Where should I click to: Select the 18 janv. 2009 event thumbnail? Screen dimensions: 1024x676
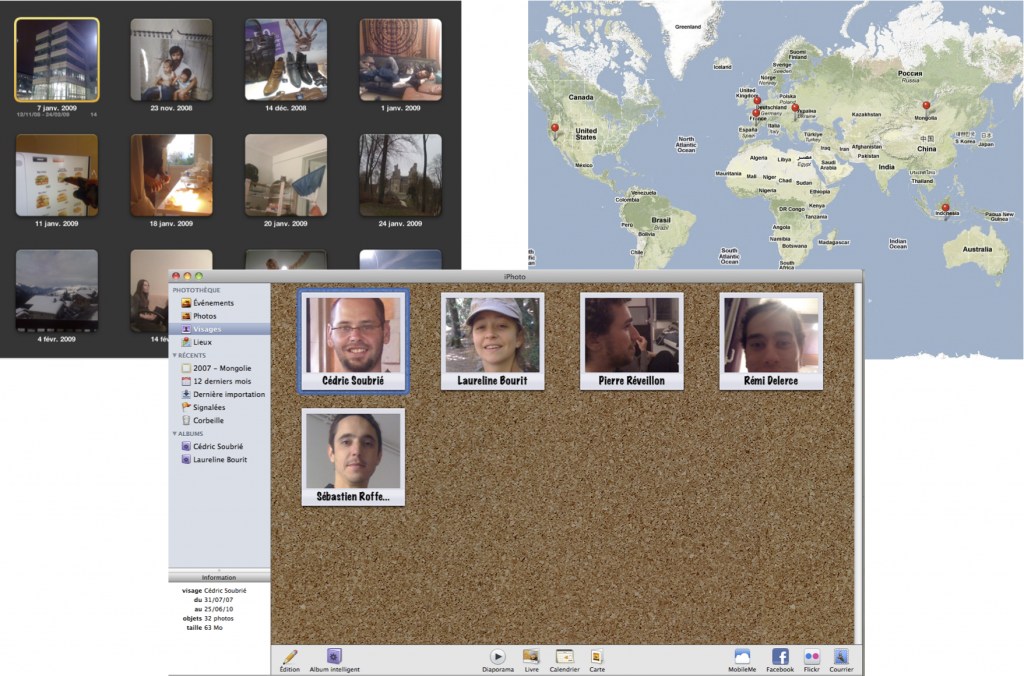pyautogui.click(x=171, y=175)
